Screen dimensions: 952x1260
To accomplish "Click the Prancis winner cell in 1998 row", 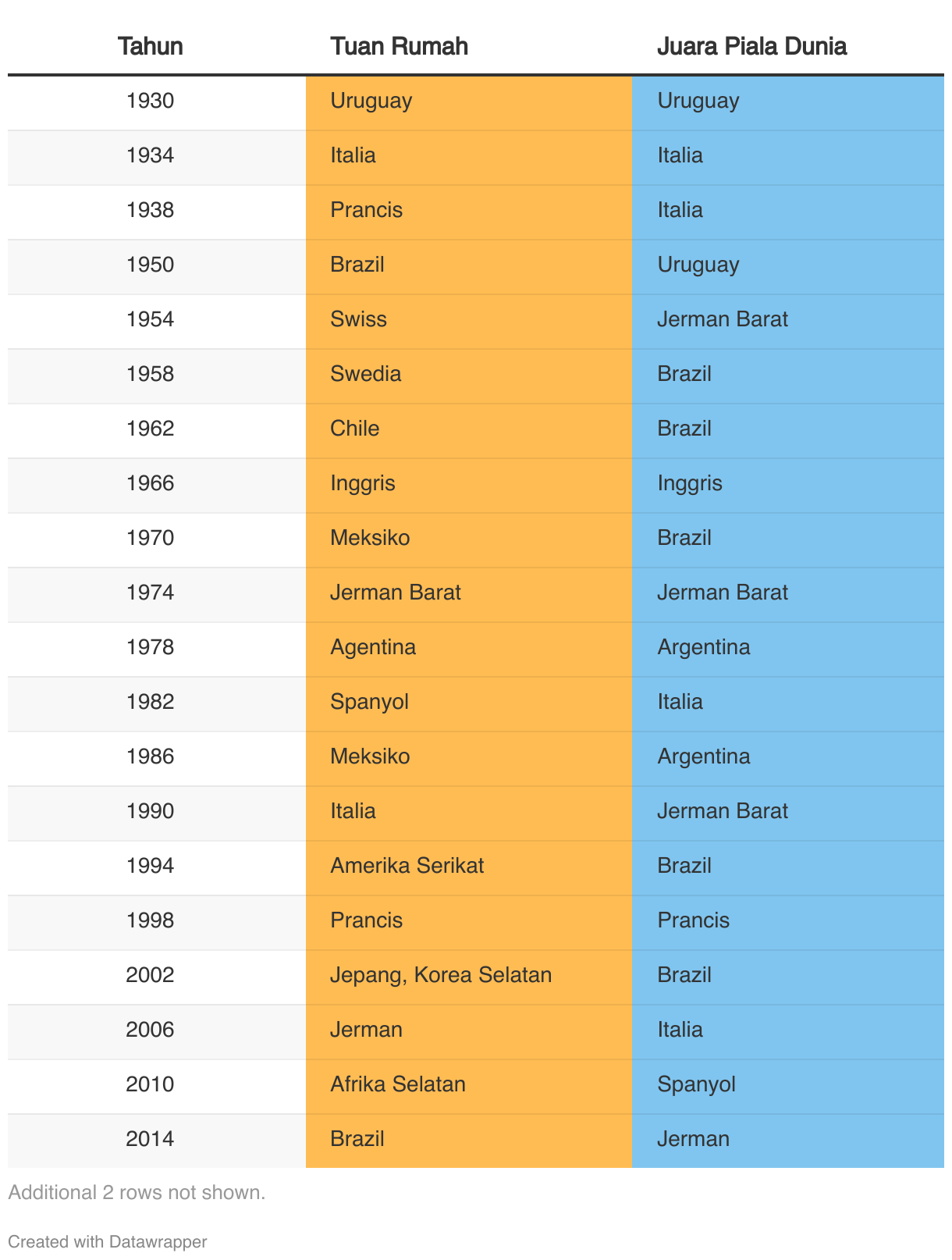I will click(788, 921).
